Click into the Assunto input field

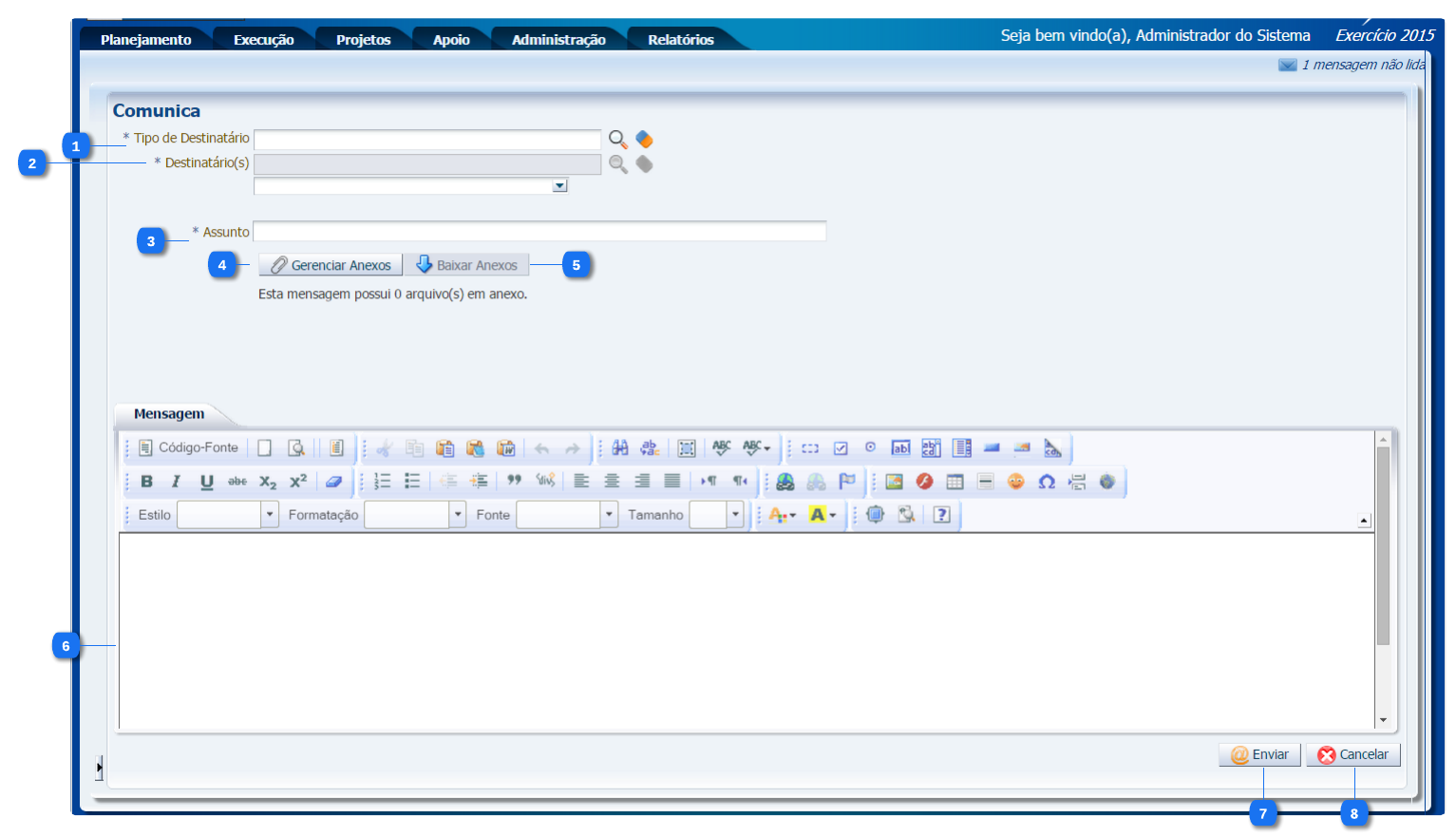tap(539, 232)
